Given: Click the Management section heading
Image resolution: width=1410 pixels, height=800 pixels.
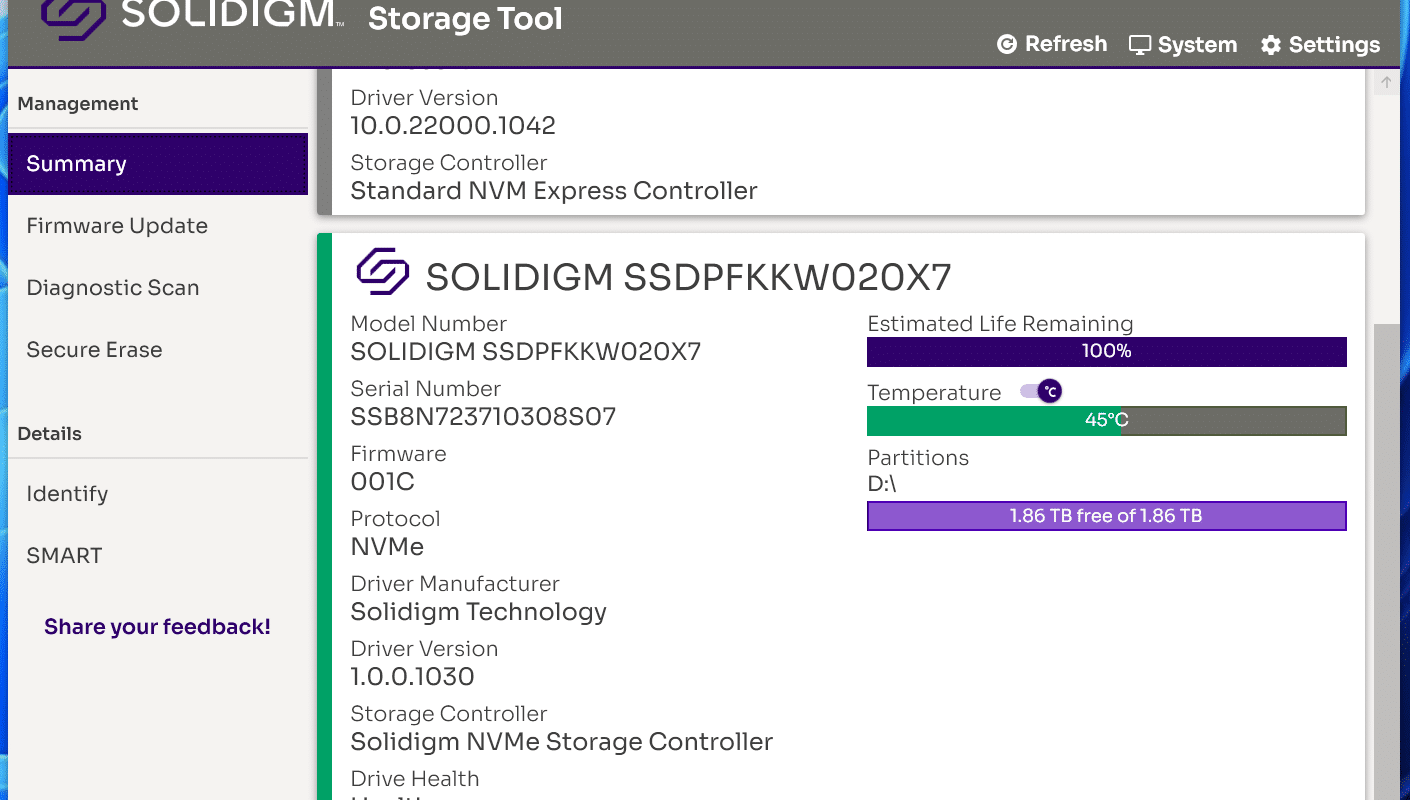Looking at the screenshot, I should coord(78,104).
